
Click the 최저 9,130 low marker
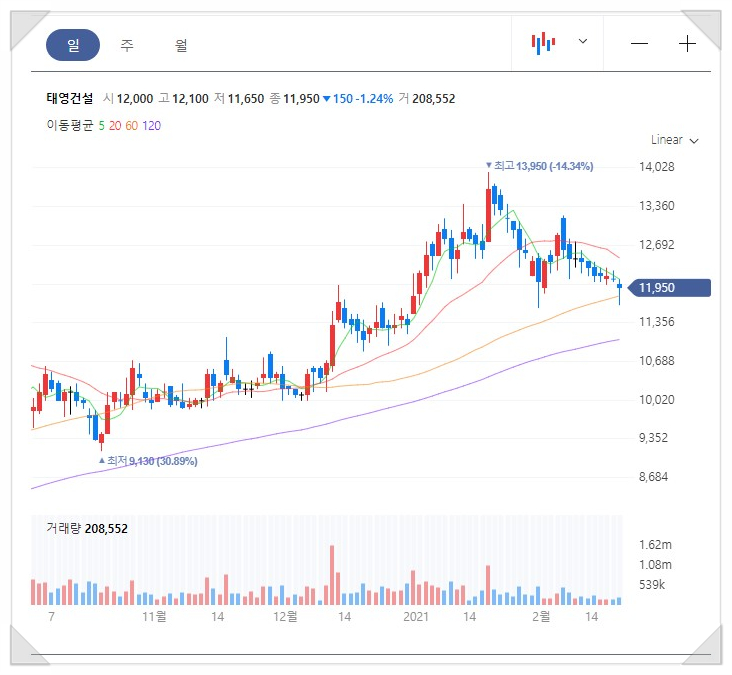click(x=148, y=461)
